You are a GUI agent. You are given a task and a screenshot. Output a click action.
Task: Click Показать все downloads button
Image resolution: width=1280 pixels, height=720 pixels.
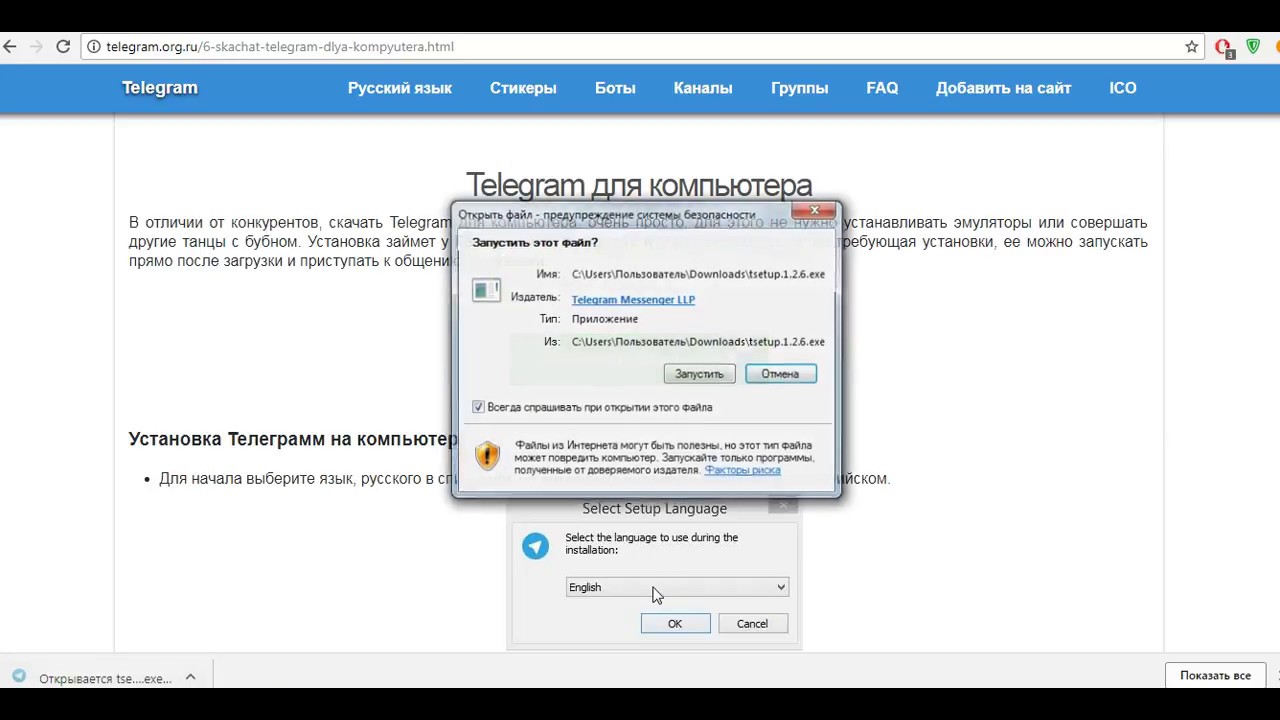click(x=1215, y=675)
